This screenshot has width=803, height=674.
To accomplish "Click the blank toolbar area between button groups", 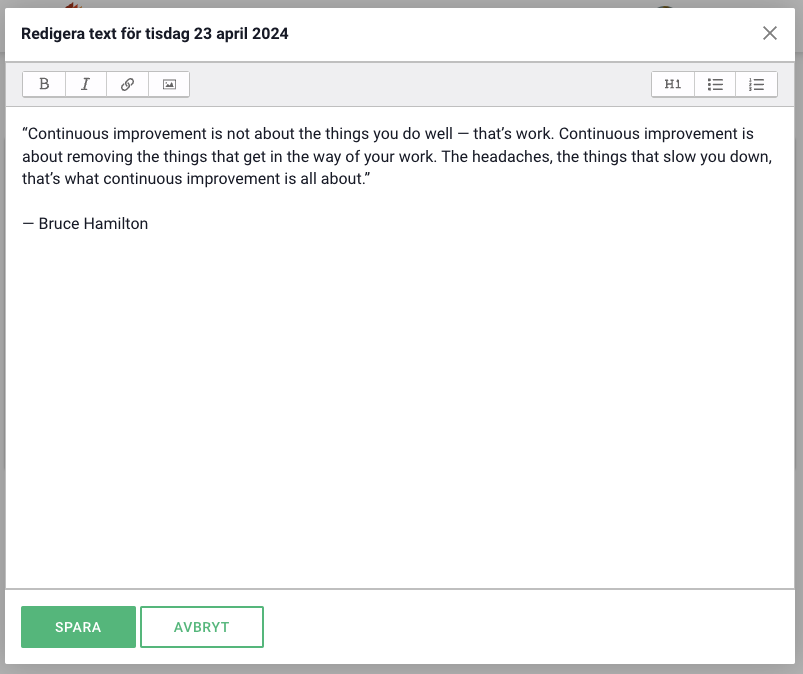I will coord(420,85).
